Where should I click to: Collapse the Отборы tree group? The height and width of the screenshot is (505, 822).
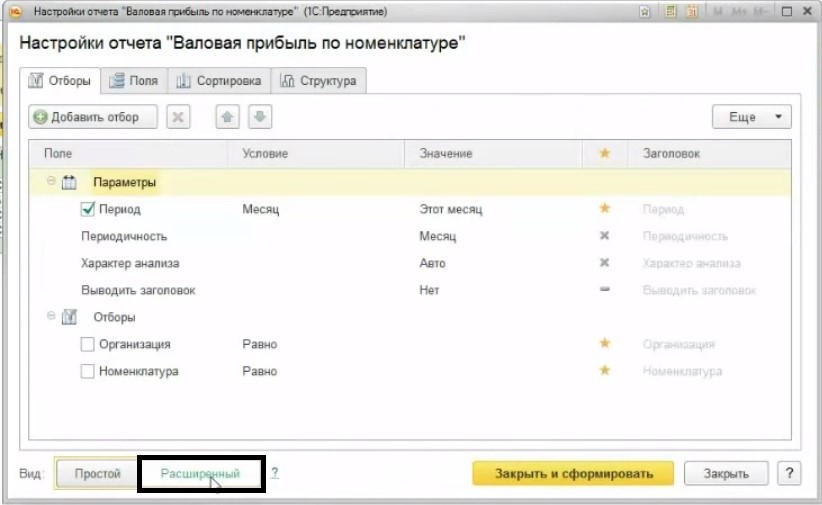point(48,317)
